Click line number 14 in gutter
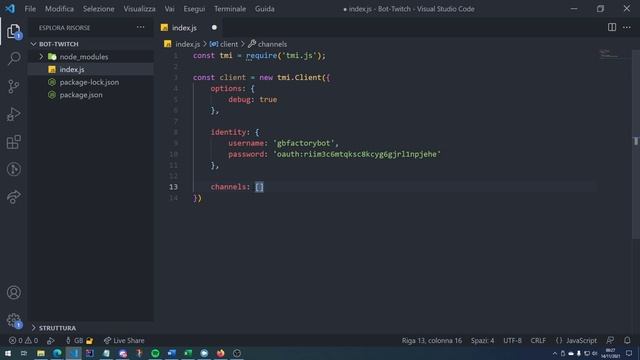The height and width of the screenshot is (360, 640). point(173,198)
